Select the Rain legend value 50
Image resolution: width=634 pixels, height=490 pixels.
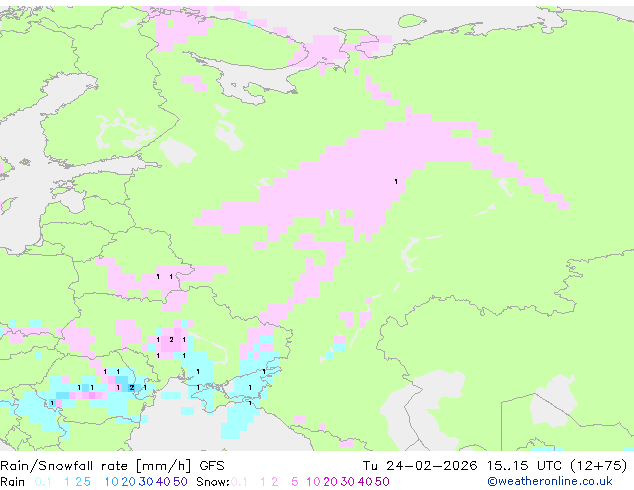pos(180,482)
